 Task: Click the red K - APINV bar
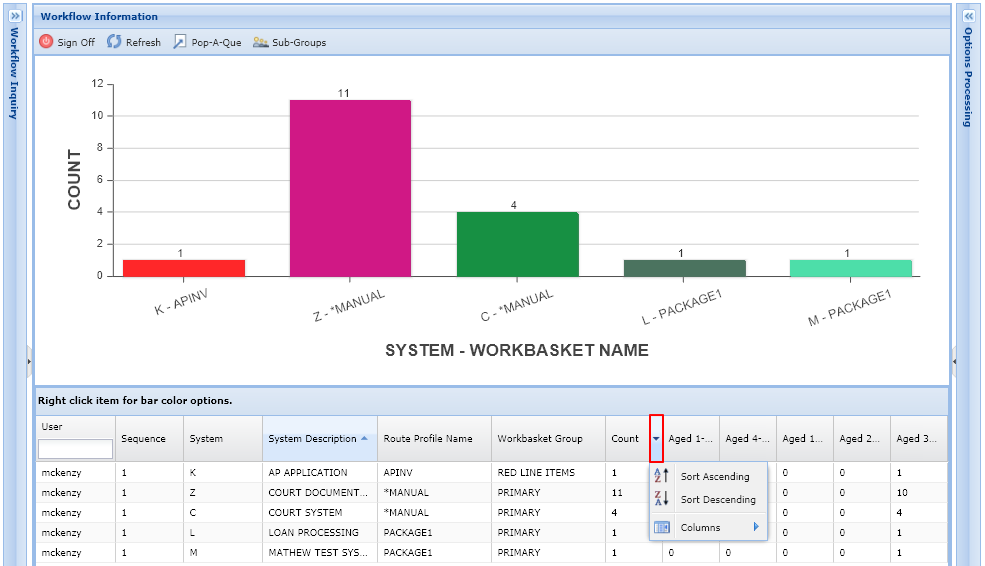click(x=183, y=268)
